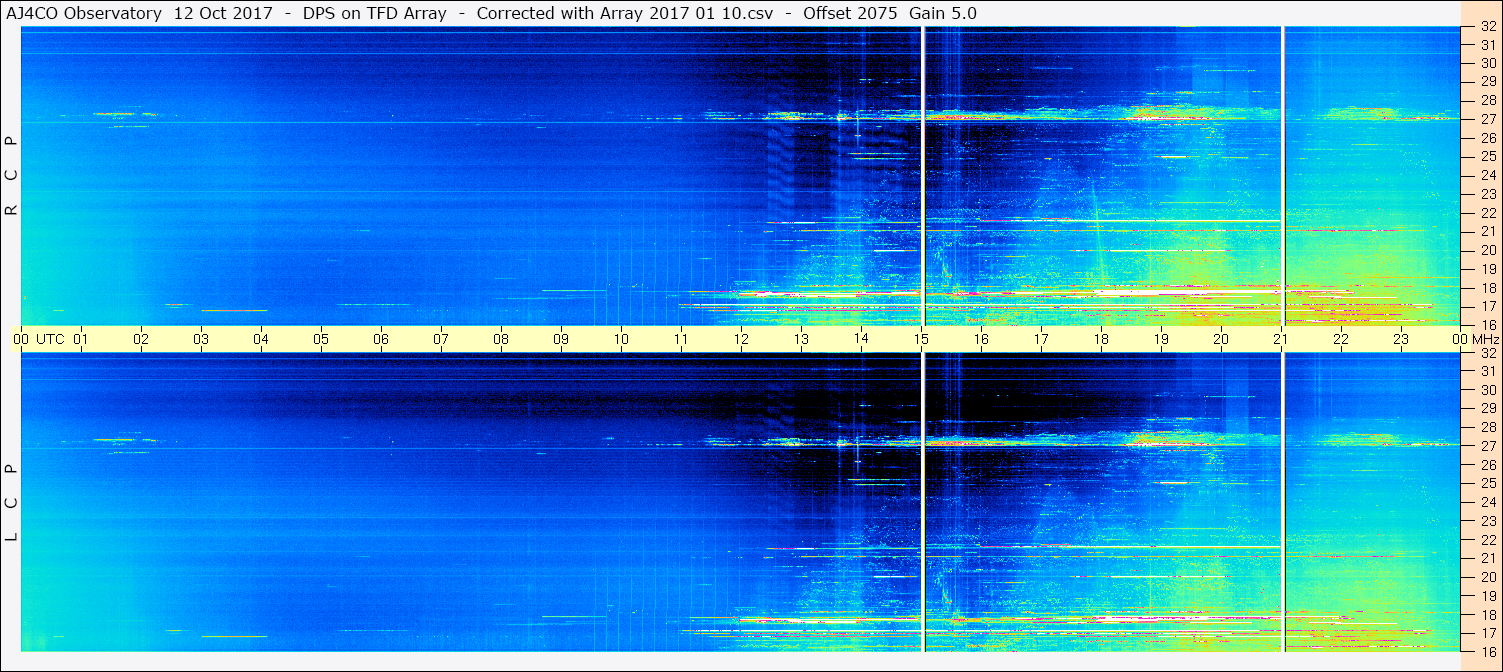Screen dimensions: 1503x672
Task: Select the 03 UTC tick label
Action: (201, 339)
